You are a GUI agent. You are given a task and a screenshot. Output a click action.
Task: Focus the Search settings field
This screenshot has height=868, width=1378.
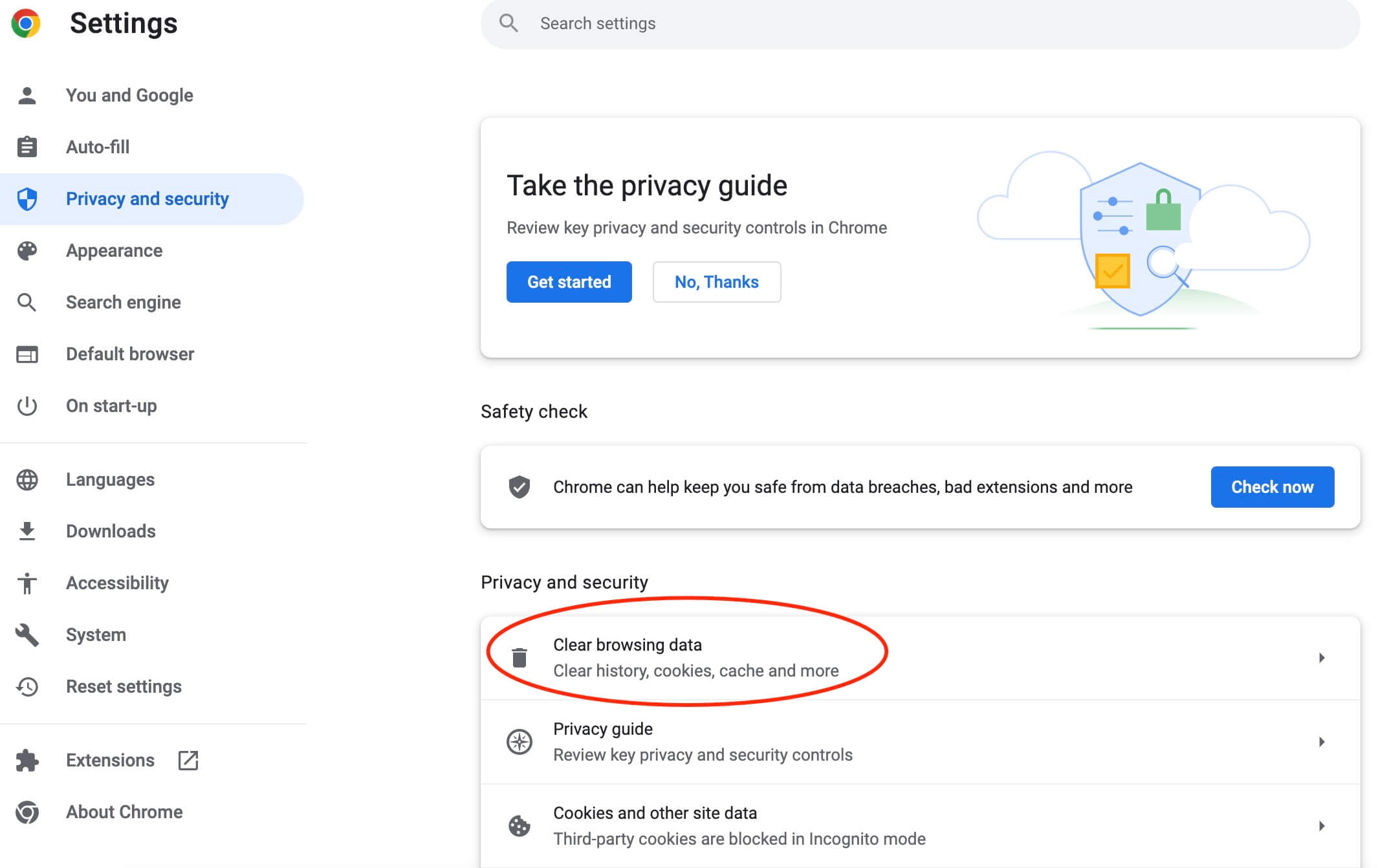[x=919, y=23]
